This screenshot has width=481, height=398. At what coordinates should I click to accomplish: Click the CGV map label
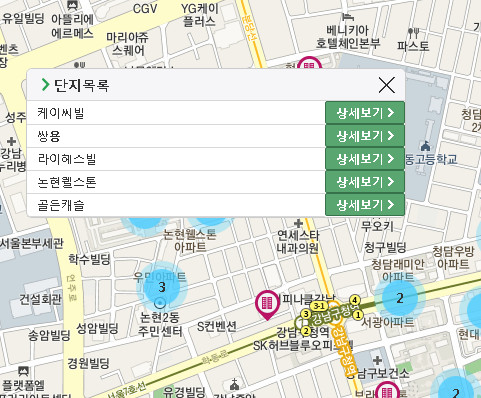coord(145,9)
